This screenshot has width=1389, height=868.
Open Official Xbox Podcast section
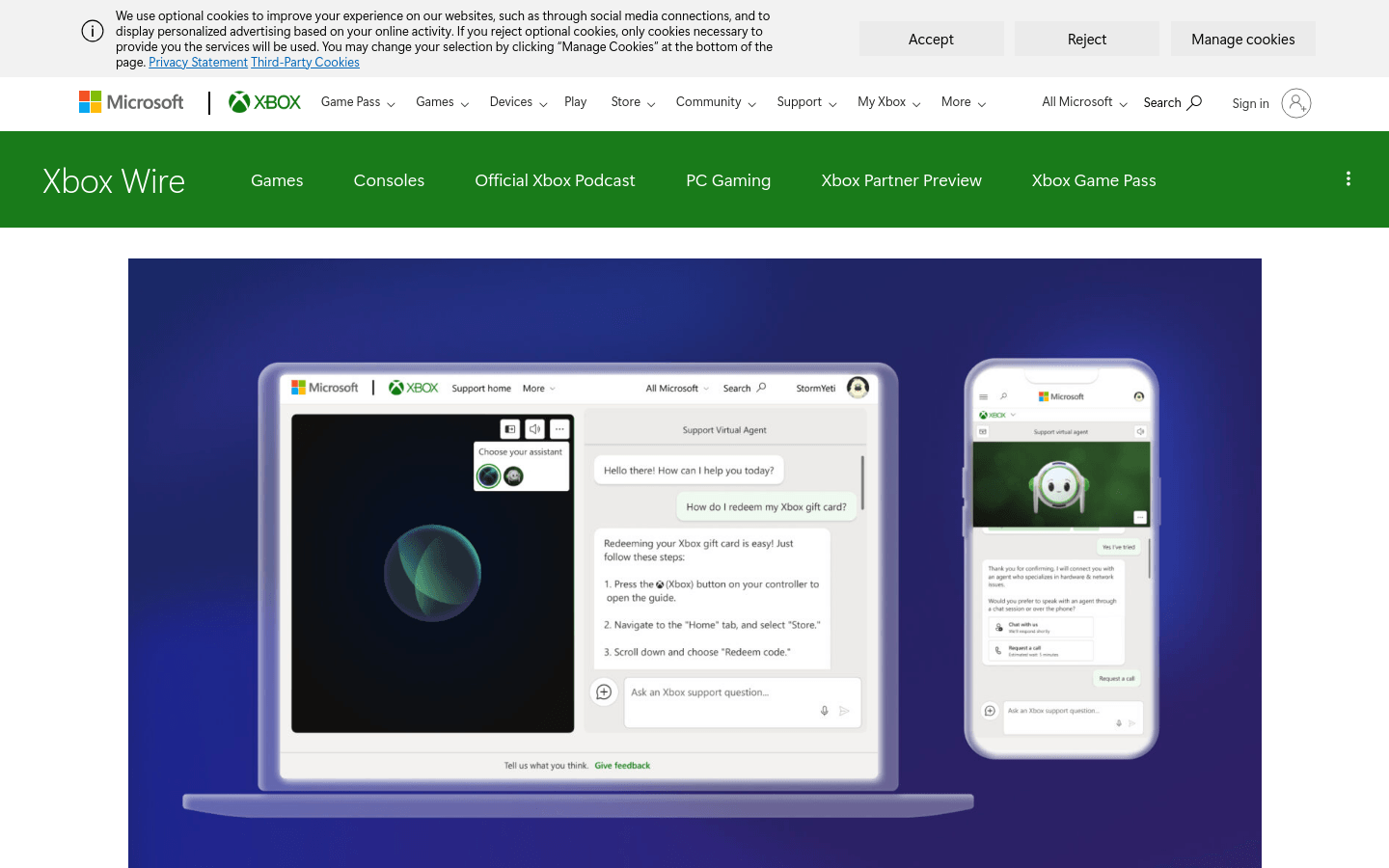coord(555,180)
